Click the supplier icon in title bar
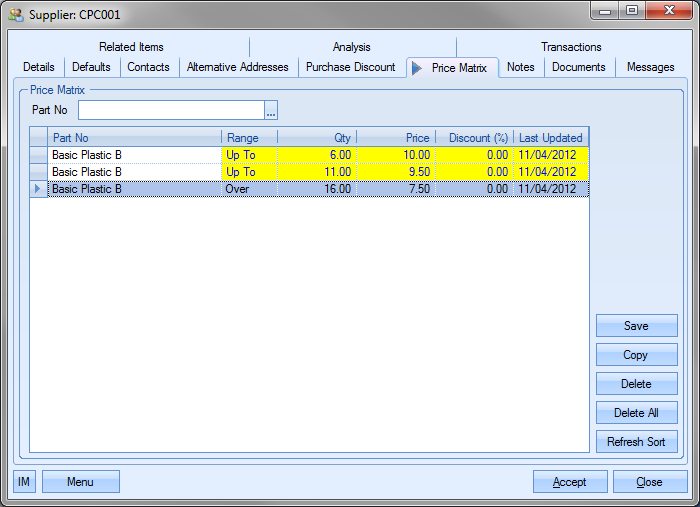The width and height of the screenshot is (700, 507). coord(17,14)
